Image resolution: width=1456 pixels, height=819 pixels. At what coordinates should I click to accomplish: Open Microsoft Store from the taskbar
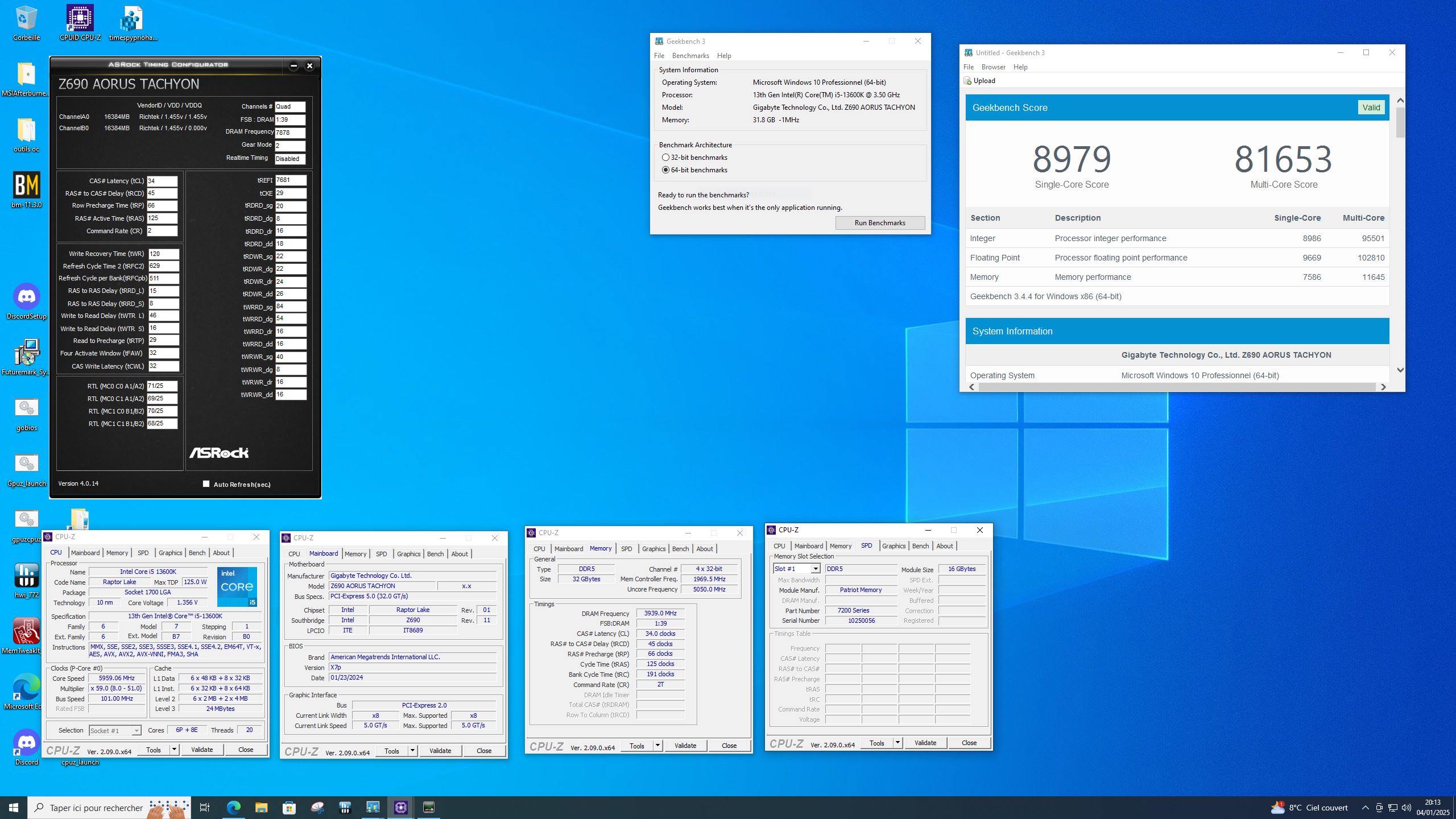[289, 808]
